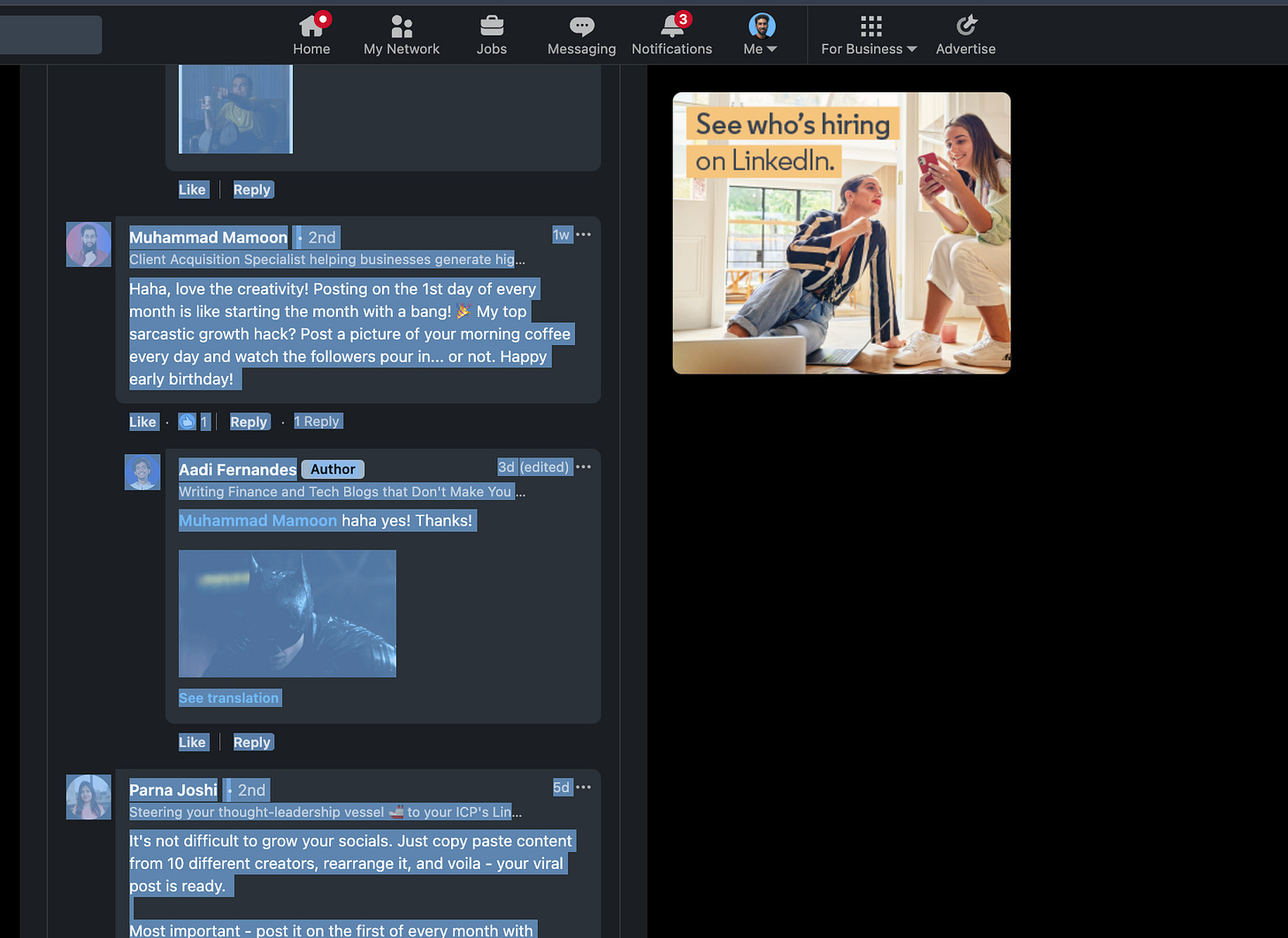The width and height of the screenshot is (1288, 938).
Task: Reply under the top man GIF reply
Action: (252, 189)
